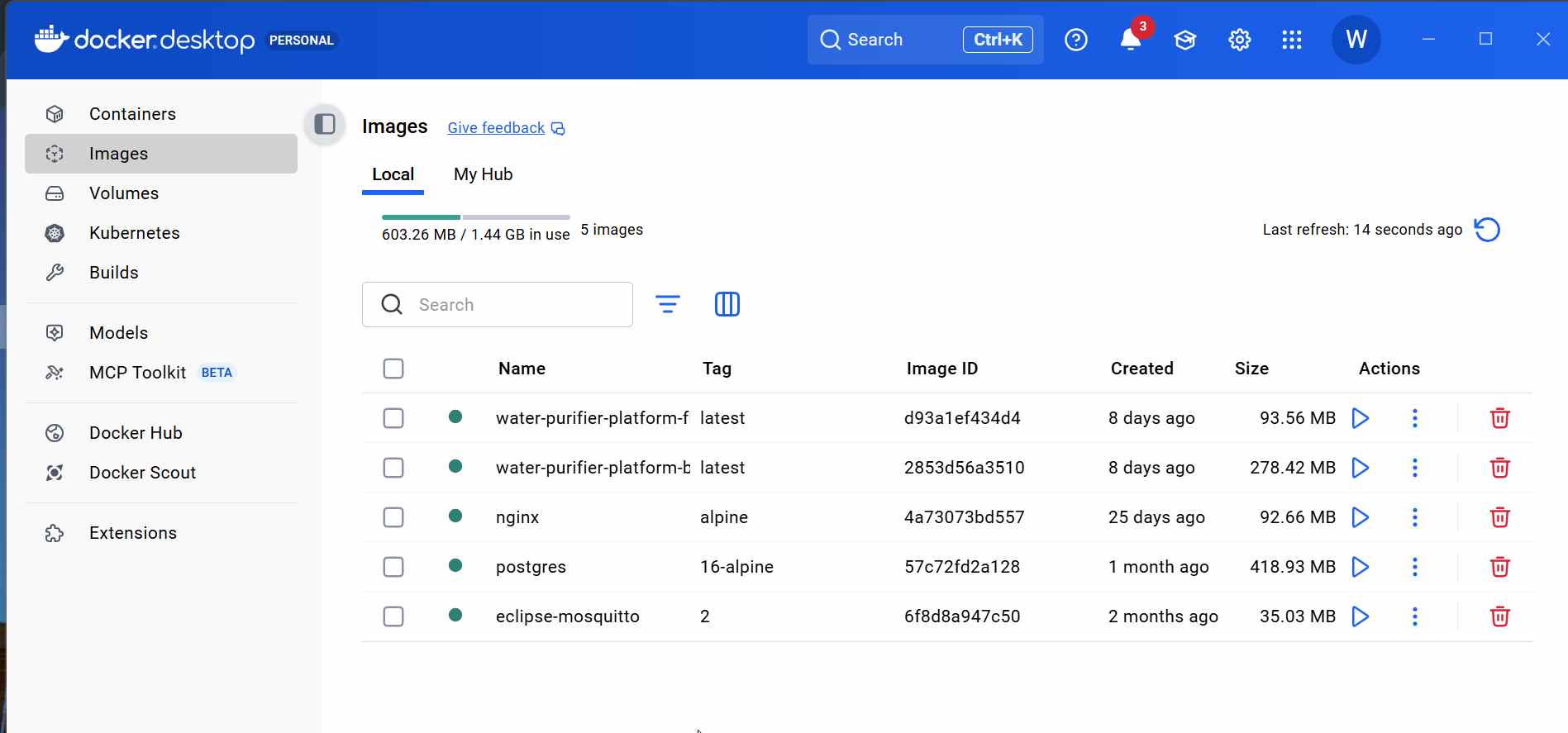Check the water-purifier-platform-f row checkbox

(393, 418)
